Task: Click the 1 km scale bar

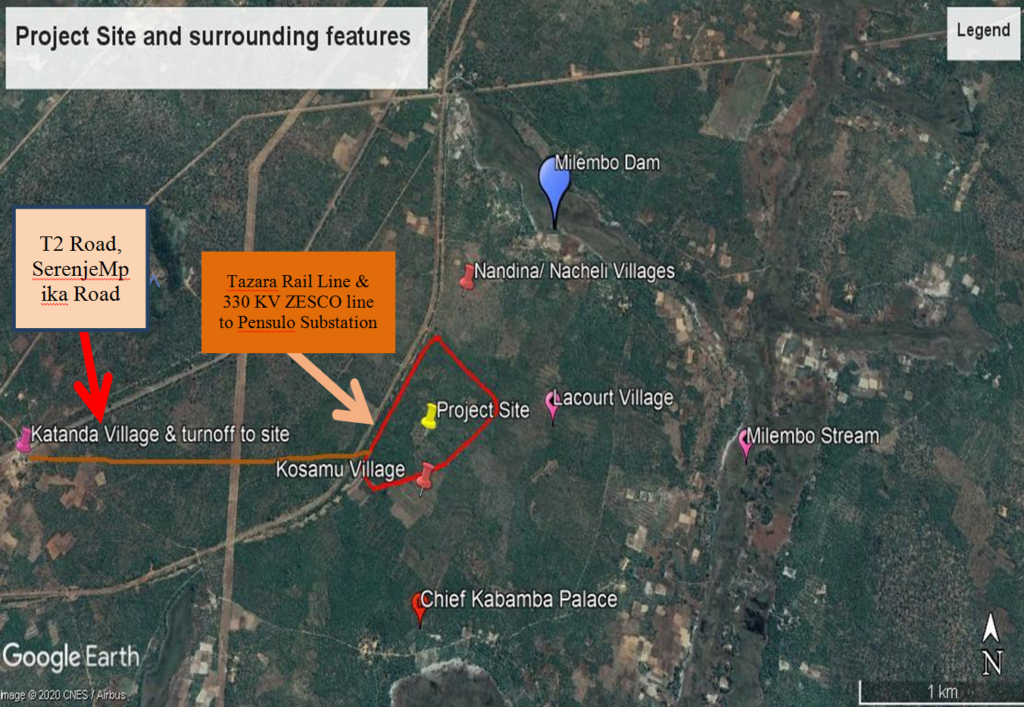Action: pyautogui.click(x=939, y=692)
